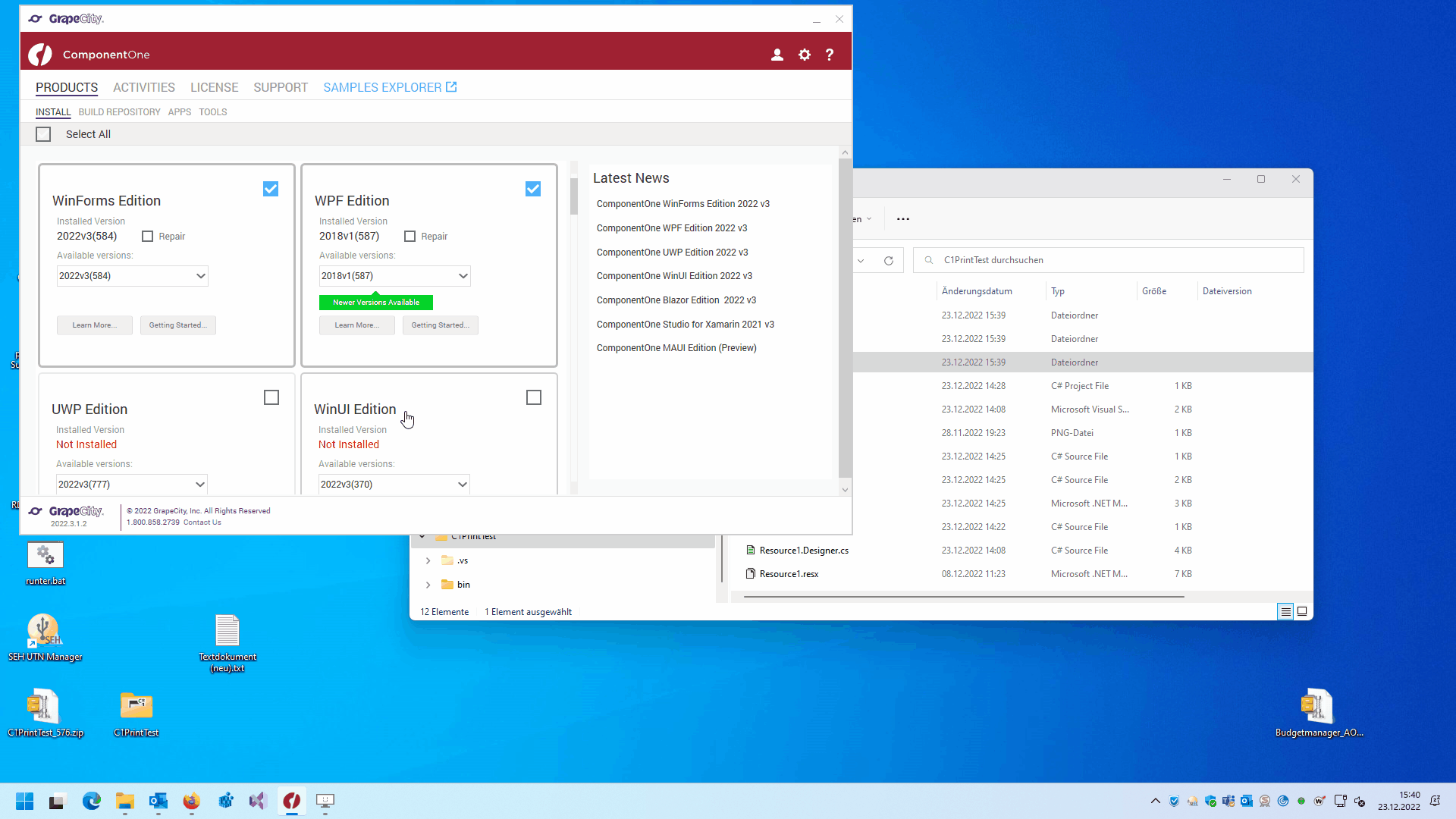1456x819 pixels.
Task: Switch Explorer to large thumbnails view icon
Action: (1302, 611)
